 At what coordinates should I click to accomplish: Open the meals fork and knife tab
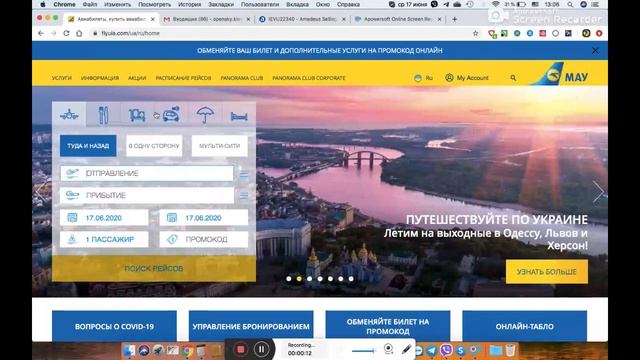(x=103, y=115)
